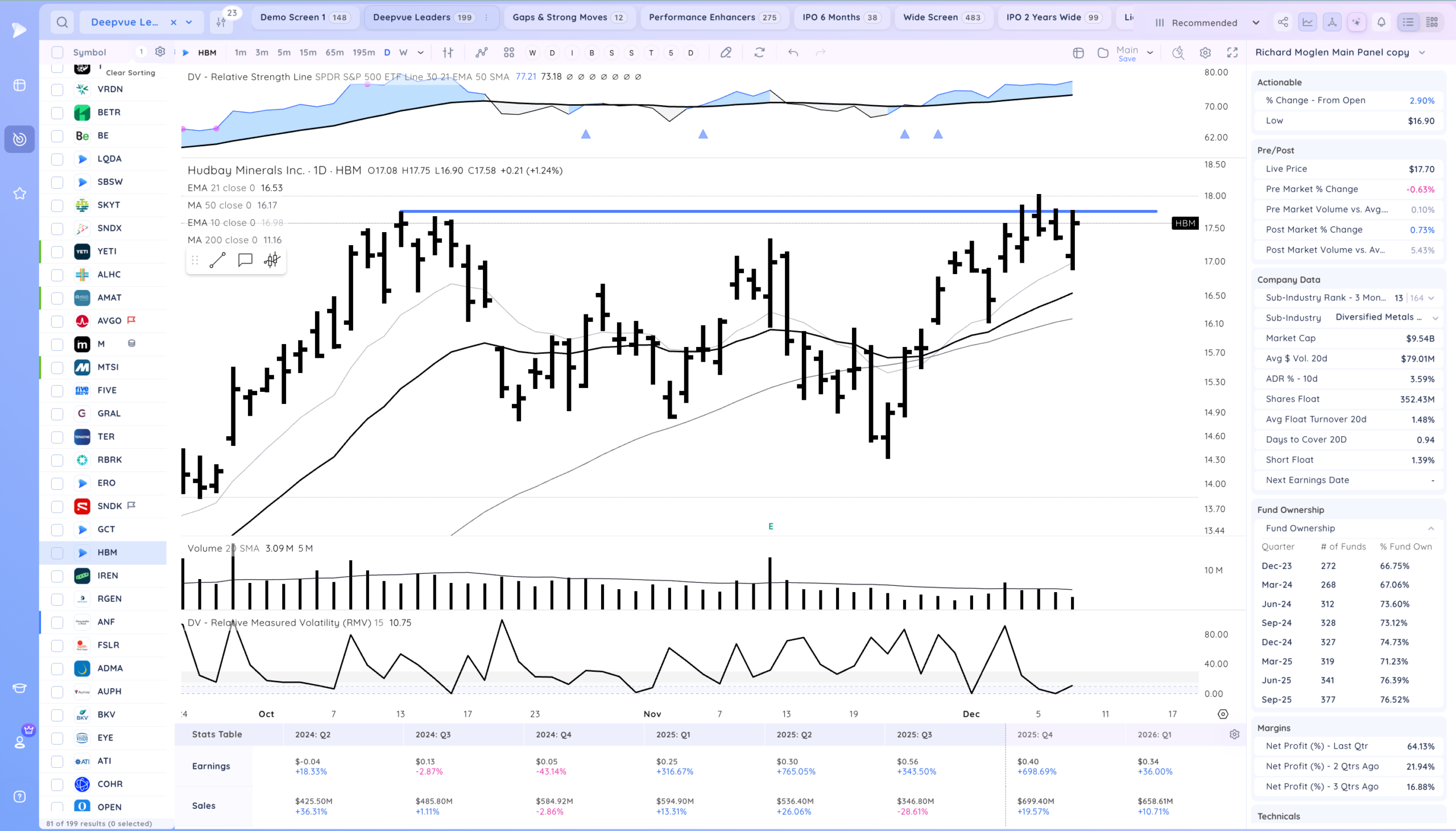Open favorites star in left sidebar
This screenshot has height=831, width=1456.
[x=19, y=193]
